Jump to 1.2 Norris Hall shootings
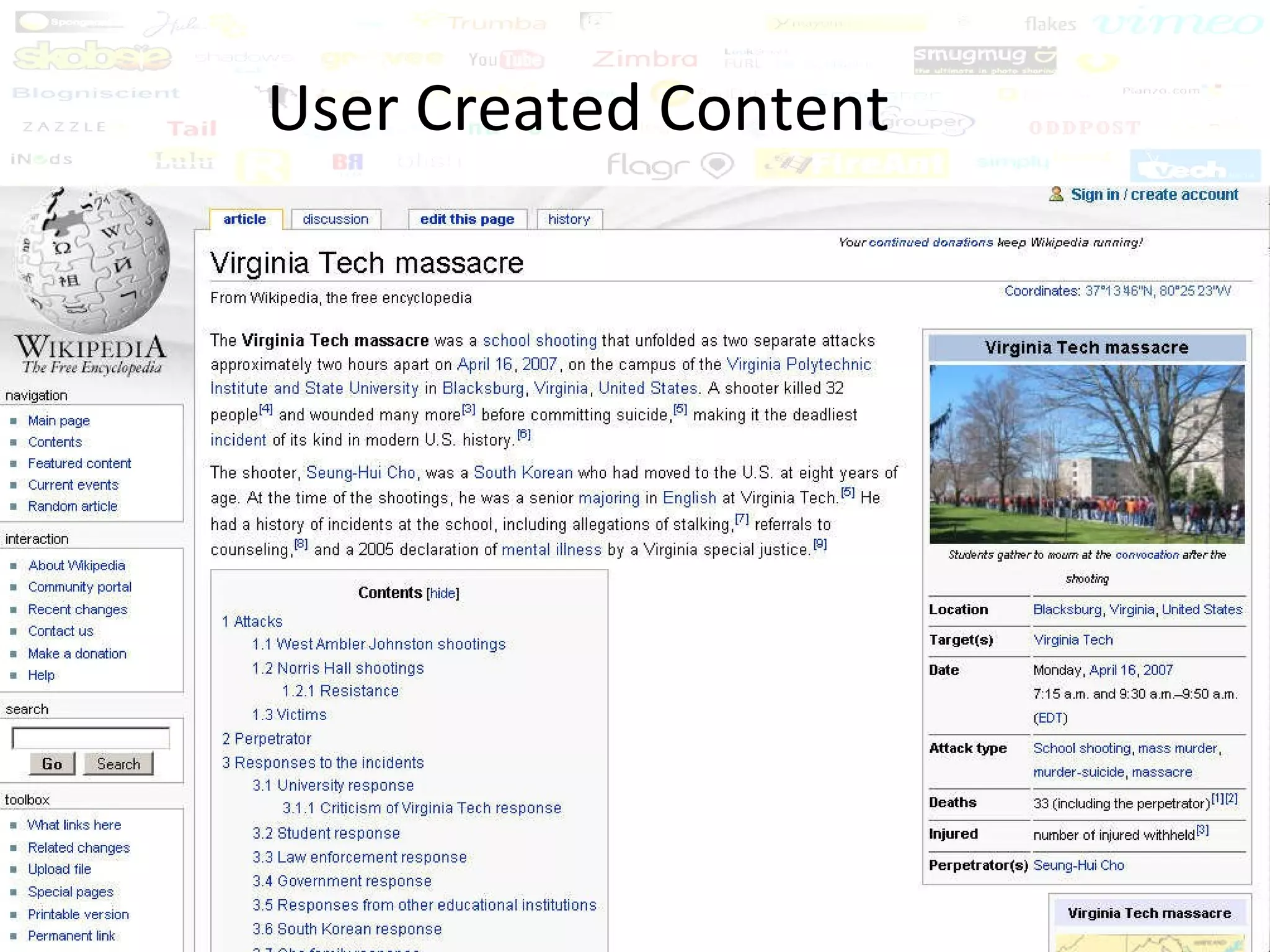The height and width of the screenshot is (952, 1270). 338,668
